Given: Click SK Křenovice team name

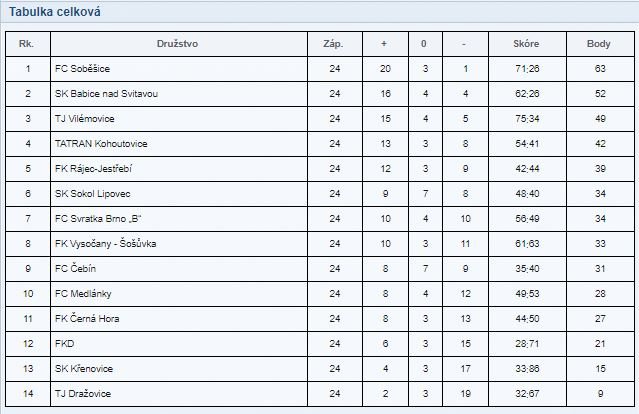Looking at the screenshot, I should (84, 369).
